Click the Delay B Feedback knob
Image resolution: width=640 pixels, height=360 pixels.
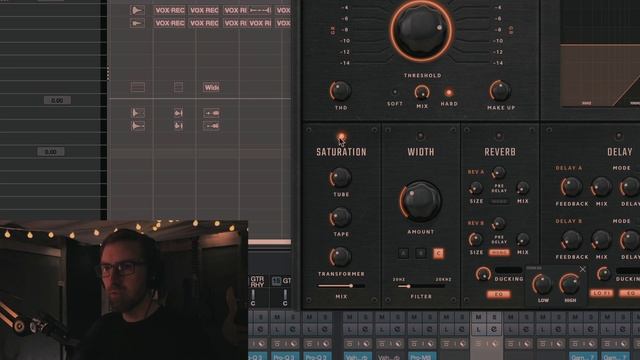pyautogui.click(x=571, y=240)
